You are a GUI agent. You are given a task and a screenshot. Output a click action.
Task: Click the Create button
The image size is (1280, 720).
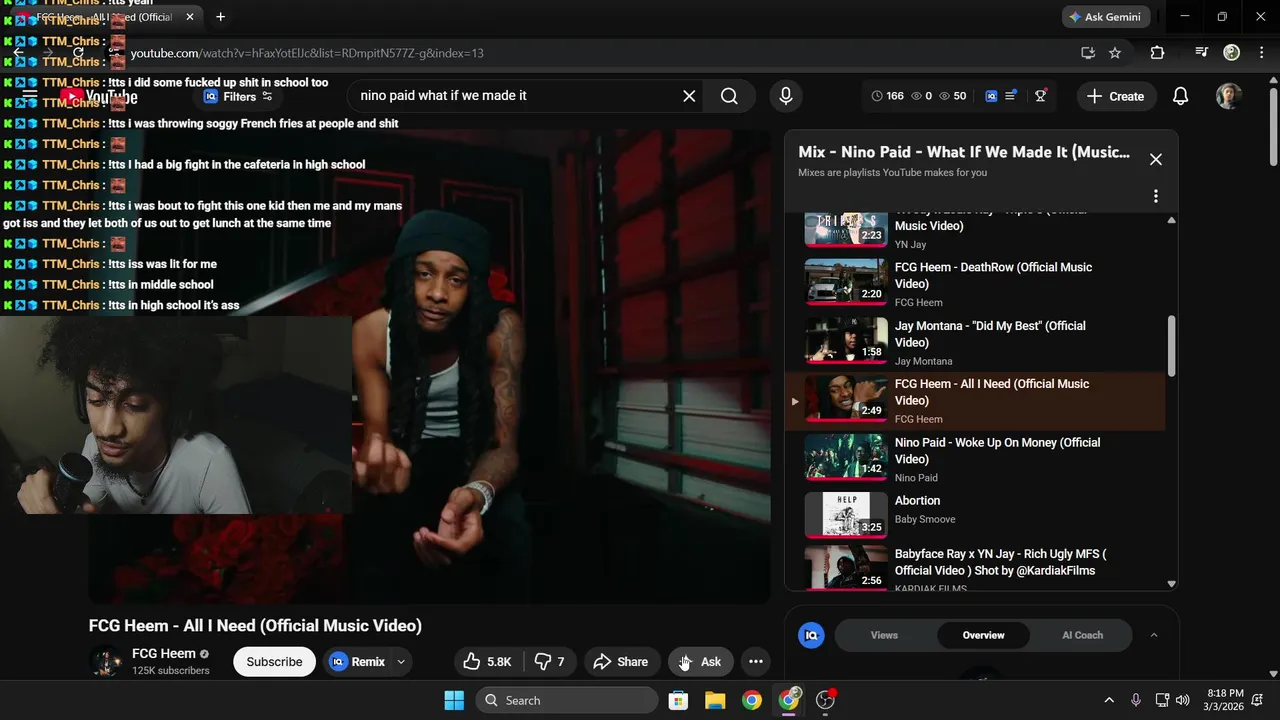(x=1115, y=96)
